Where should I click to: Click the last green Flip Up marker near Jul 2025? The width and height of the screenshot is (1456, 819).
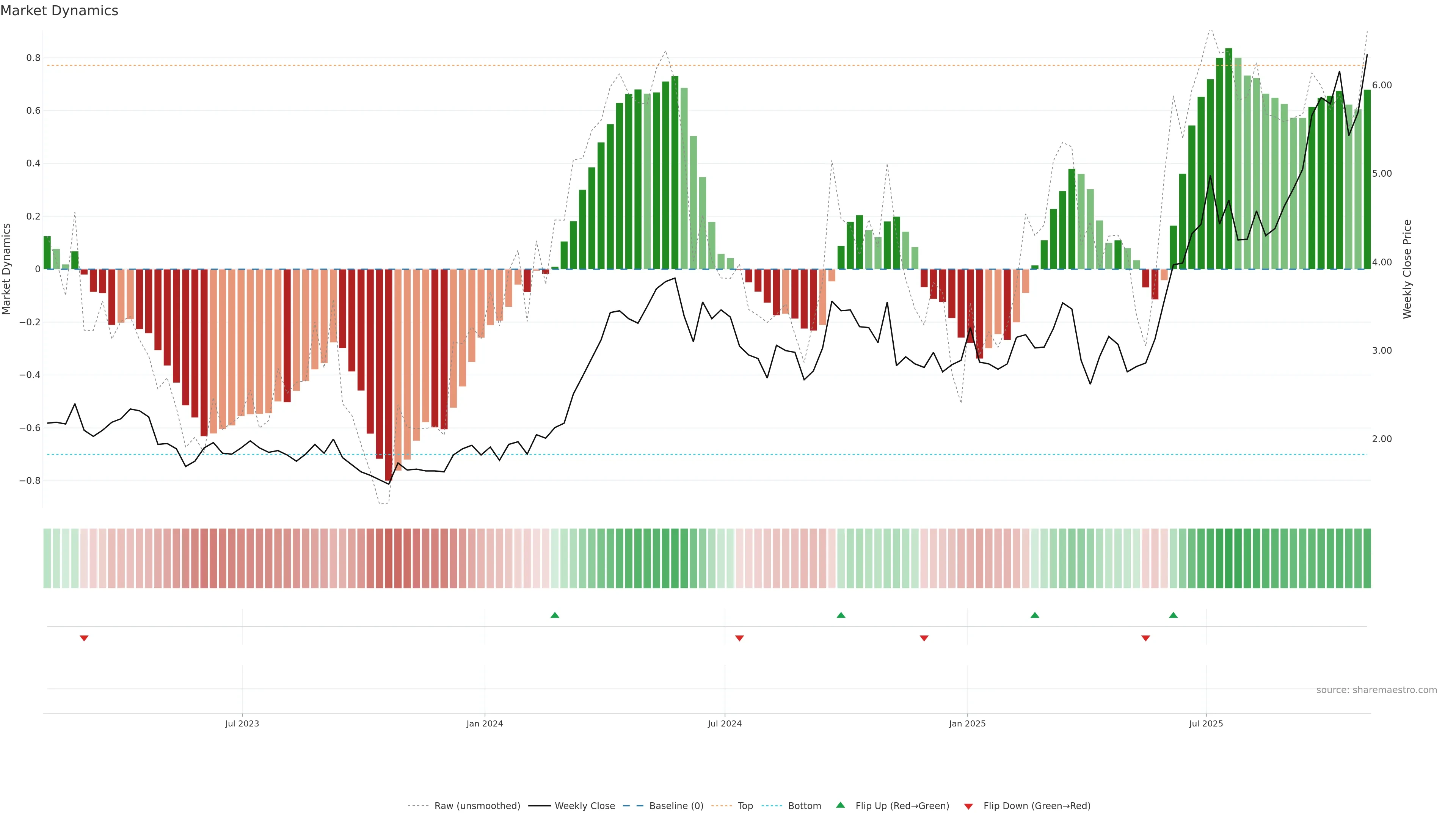pyautogui.click(x=1174, y=615)
